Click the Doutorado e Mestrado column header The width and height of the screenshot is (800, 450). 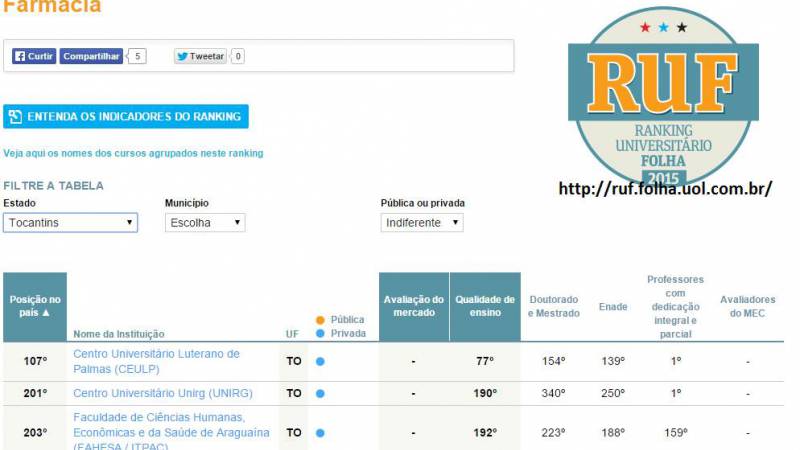point(553,306)
